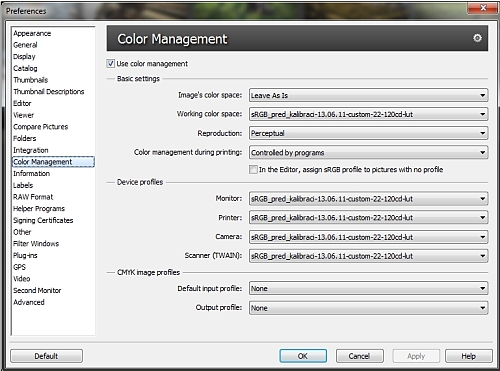Open Folders preferences category
Viewport: 500px width, 371px height.
click(x=25, y=138)
